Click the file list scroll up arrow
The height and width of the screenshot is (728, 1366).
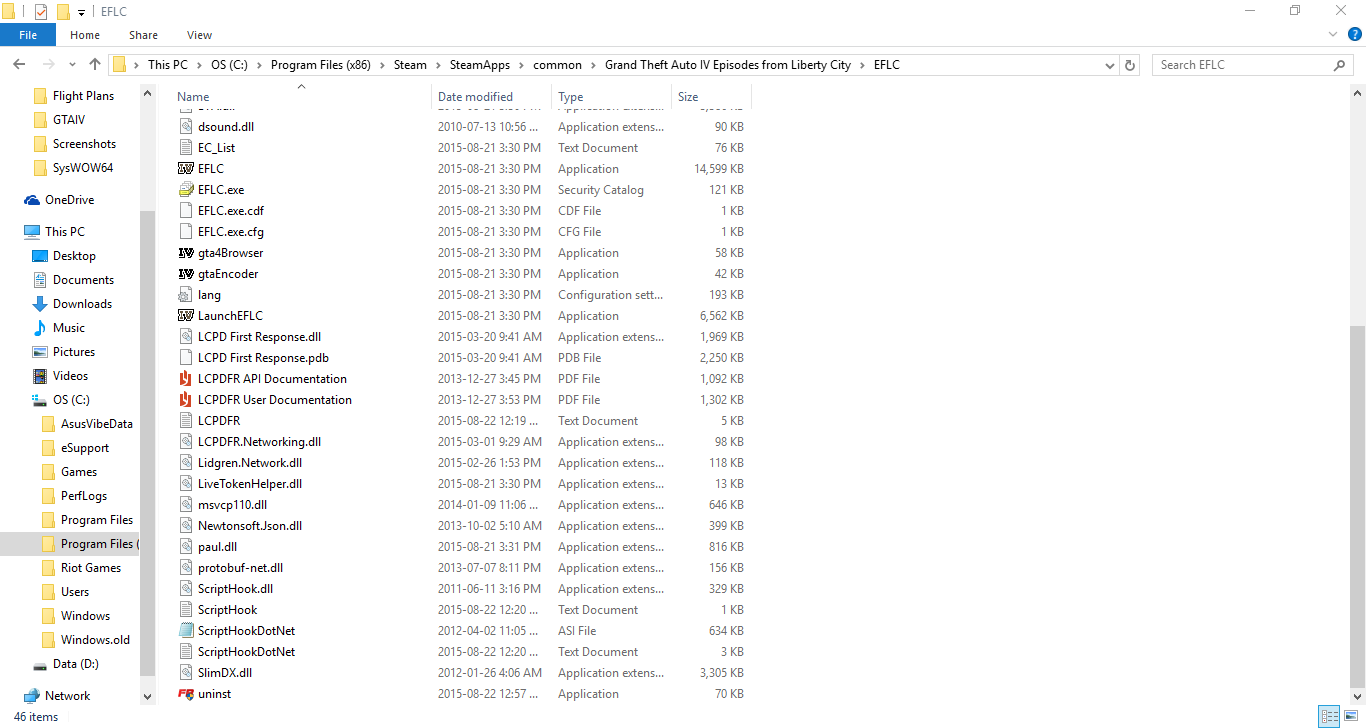click(x=1357, y=95)
